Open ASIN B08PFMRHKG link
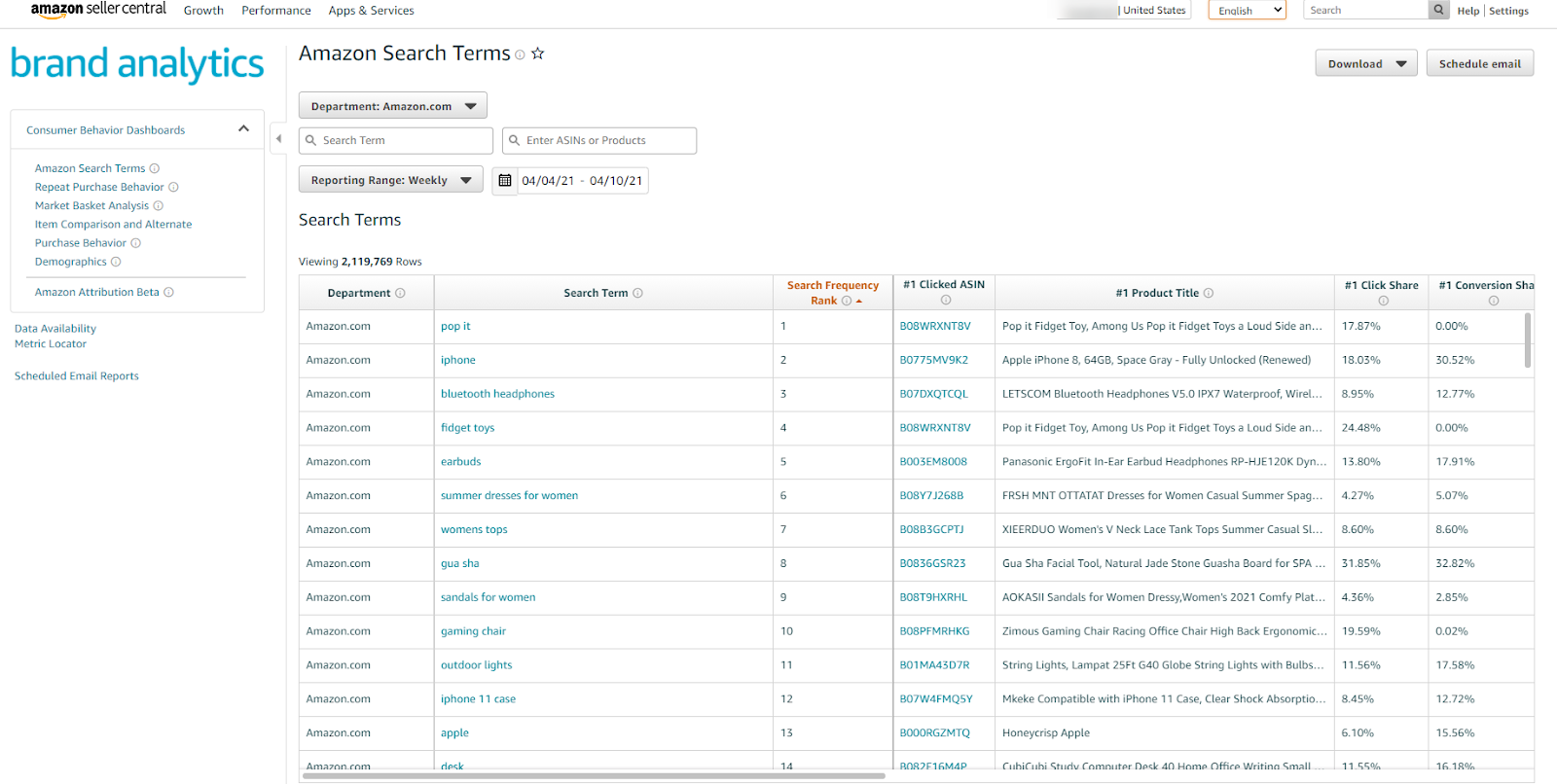This screenshot has height=784, width=1557. 934,631
